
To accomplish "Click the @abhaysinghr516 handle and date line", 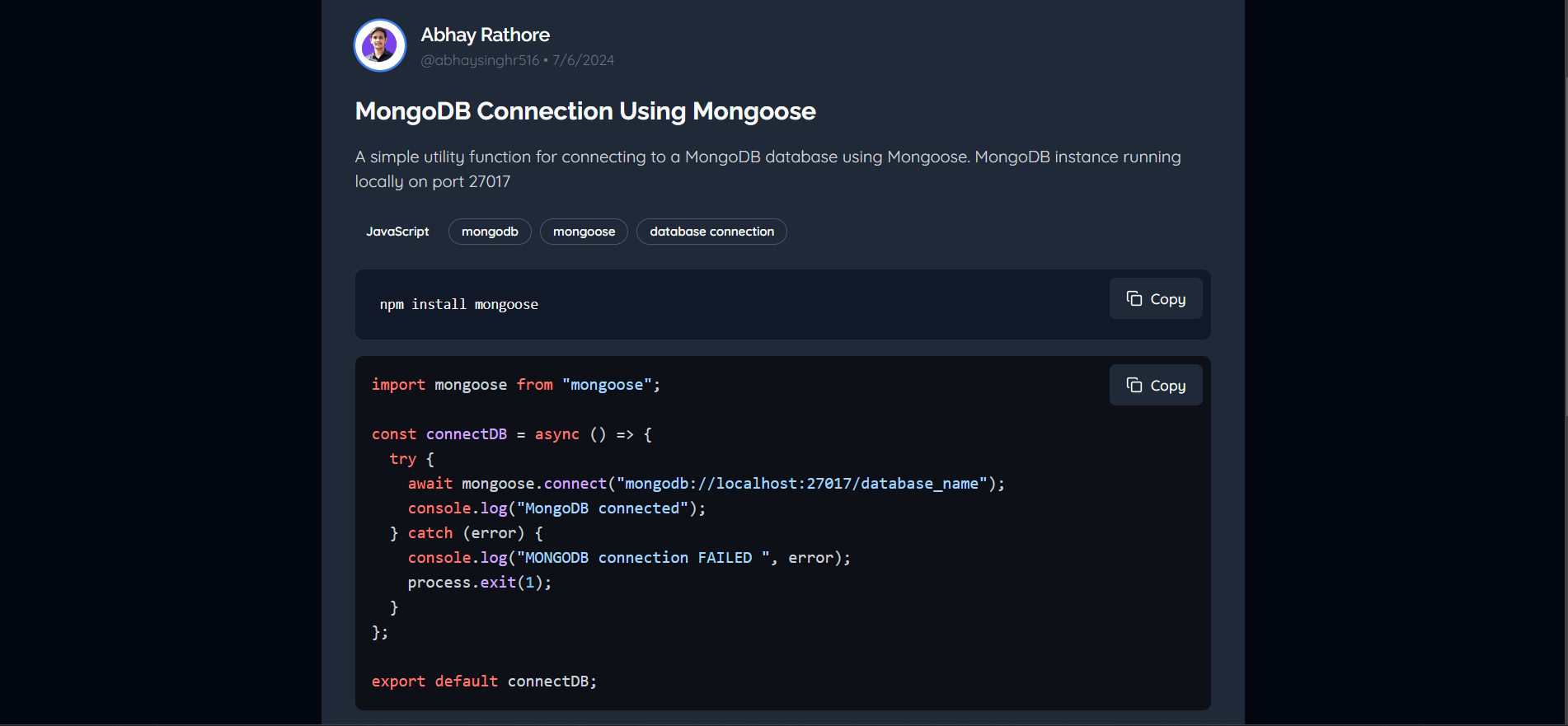I will tap(517, 60).
